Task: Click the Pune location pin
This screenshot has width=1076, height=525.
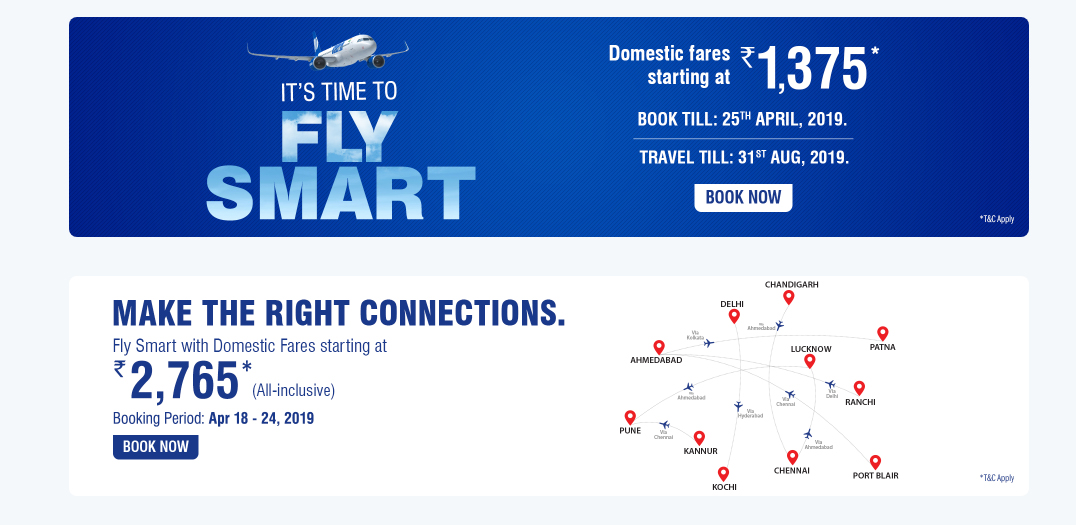Action: tap(630, 417)
